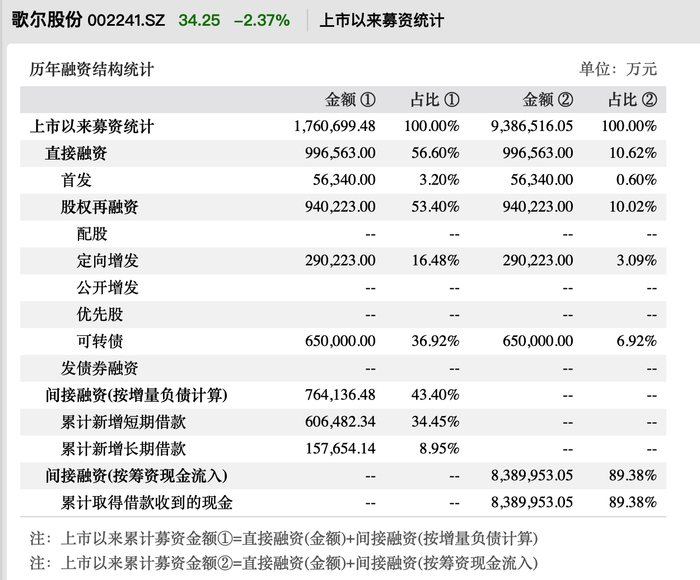The image size is (700, 580).
Task: Select the 累计取得借款收到的现金 row label
Action: click(x=147, y=502)
